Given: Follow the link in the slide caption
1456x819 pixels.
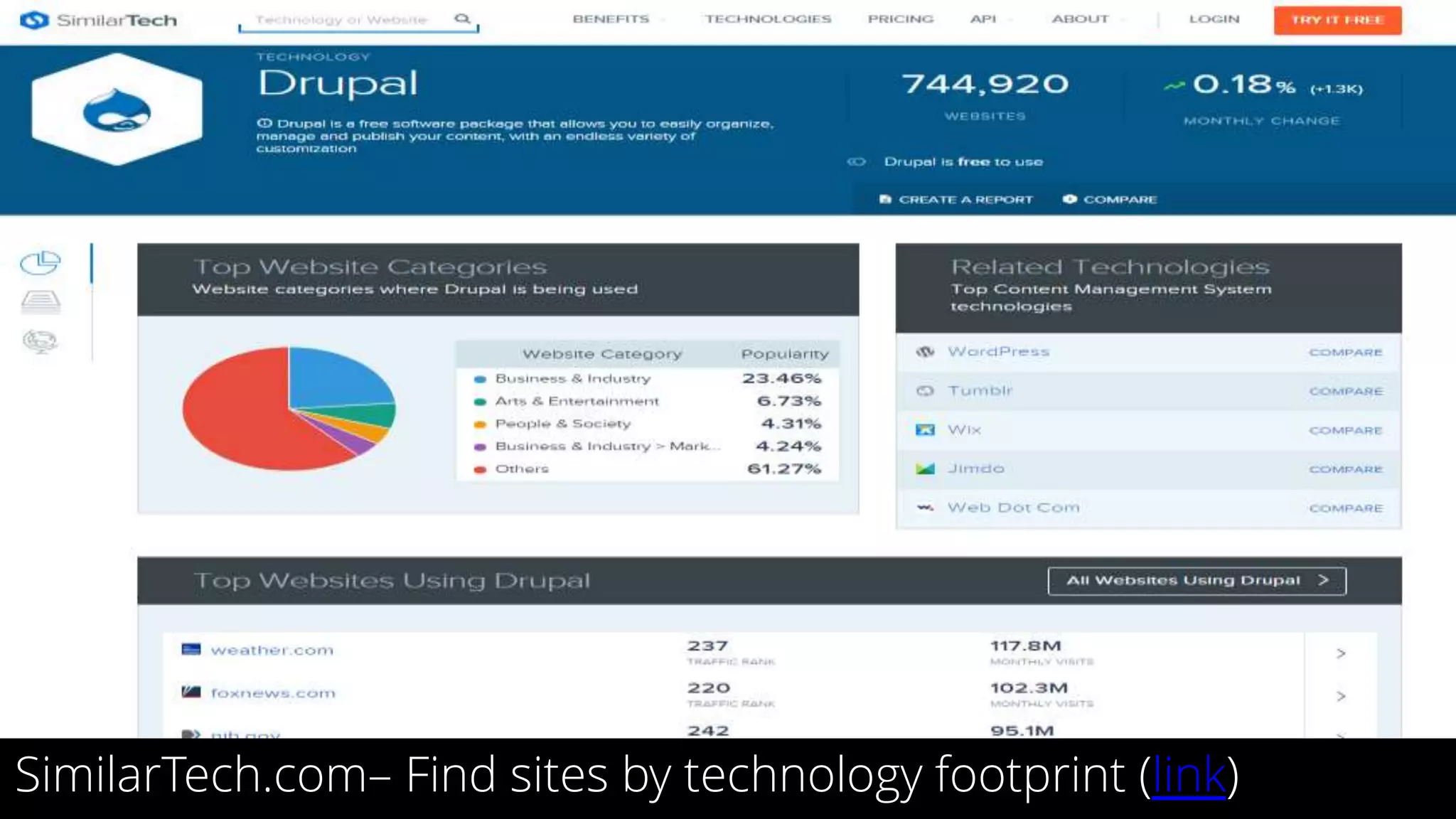Looking at the screenshot, I should [1189, 775].
